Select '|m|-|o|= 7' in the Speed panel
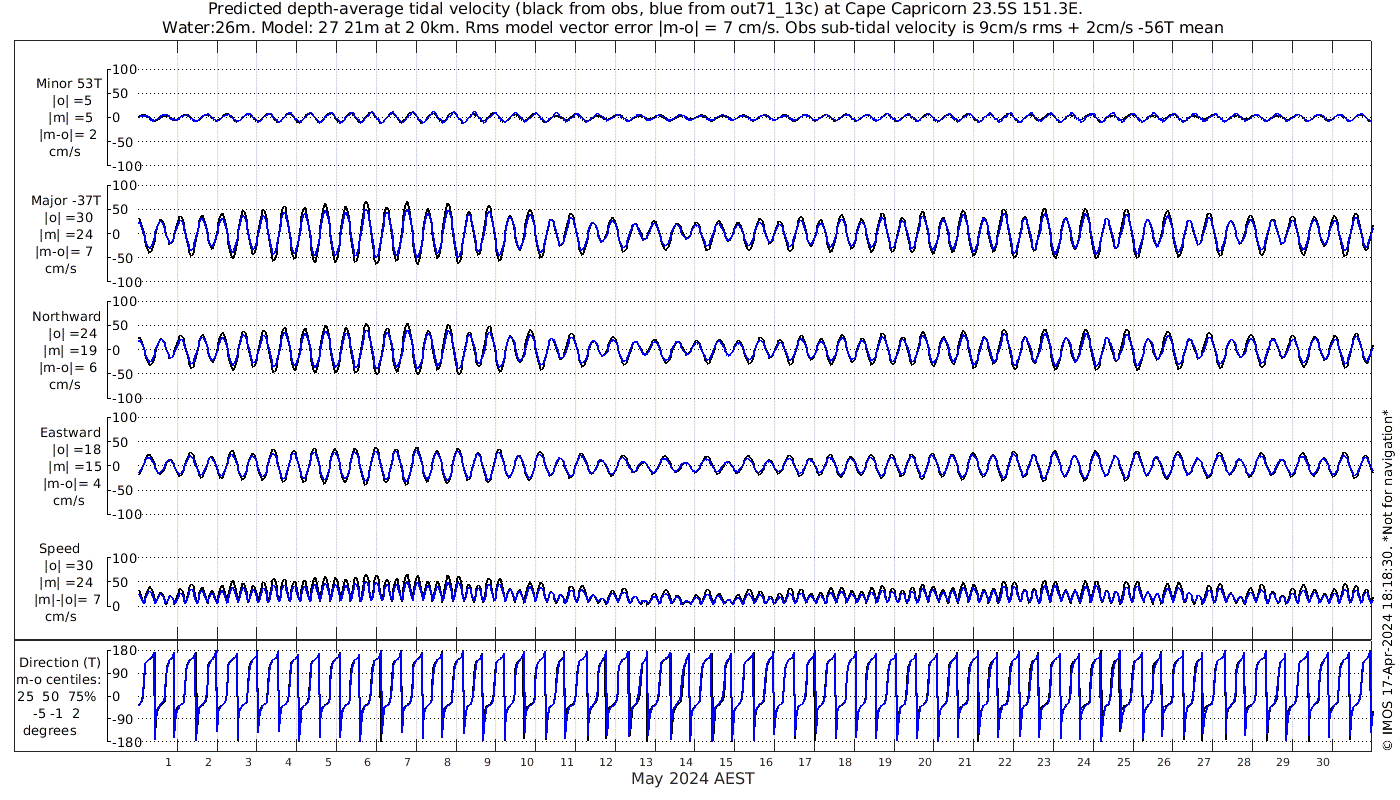Viewport: 1400px width, 800px height. pos(69,600)
